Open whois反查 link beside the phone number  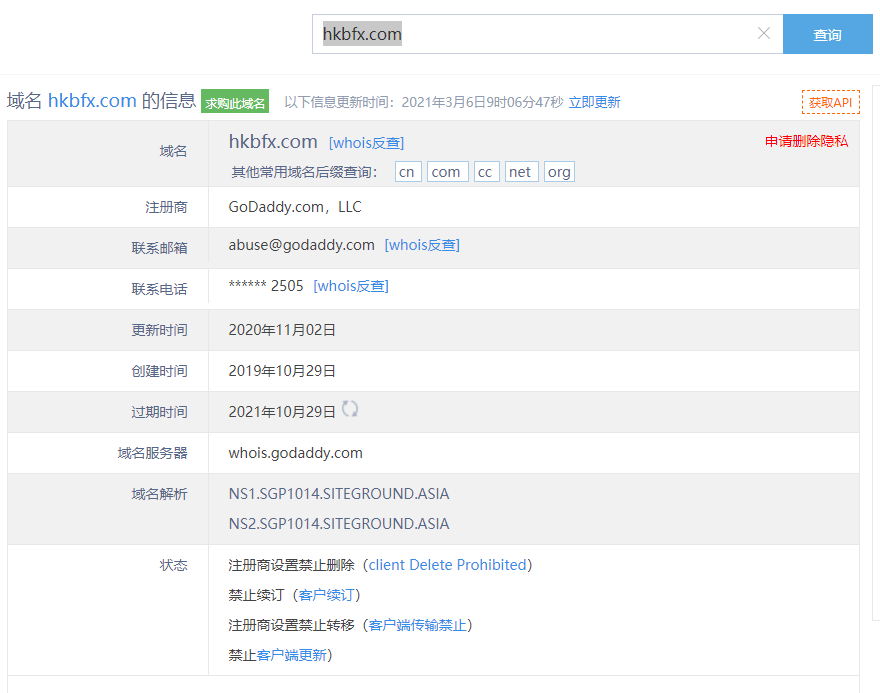(x=351, y=286)
